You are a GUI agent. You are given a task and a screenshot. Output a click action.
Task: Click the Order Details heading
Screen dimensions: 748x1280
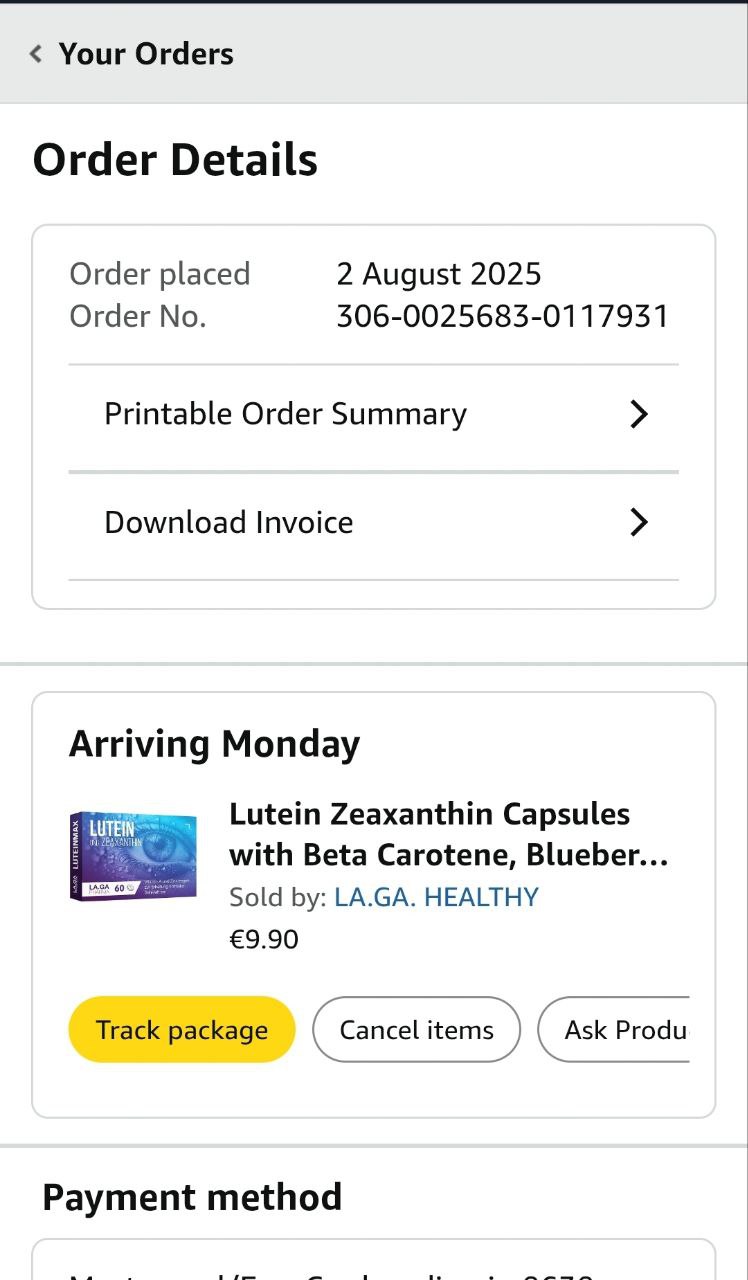pos(175,160)
